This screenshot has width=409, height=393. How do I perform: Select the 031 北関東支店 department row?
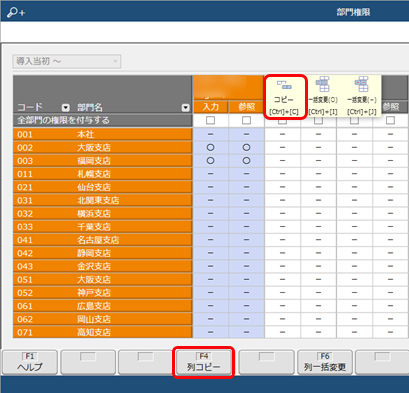point(103,200)
